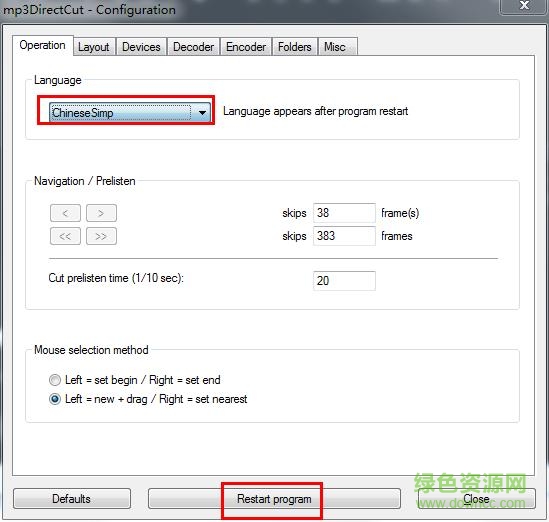Viewport: 549px width, 522px height.
Task: Click the Defaults button
Action: (72, 499)
